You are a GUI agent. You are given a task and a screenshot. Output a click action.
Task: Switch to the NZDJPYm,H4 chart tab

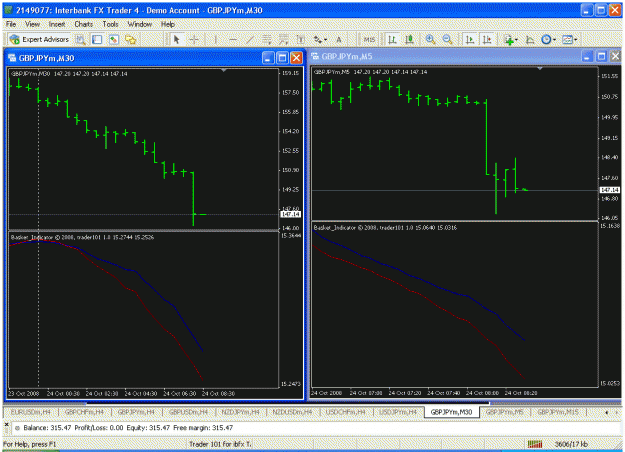click(x=240, y=412)
